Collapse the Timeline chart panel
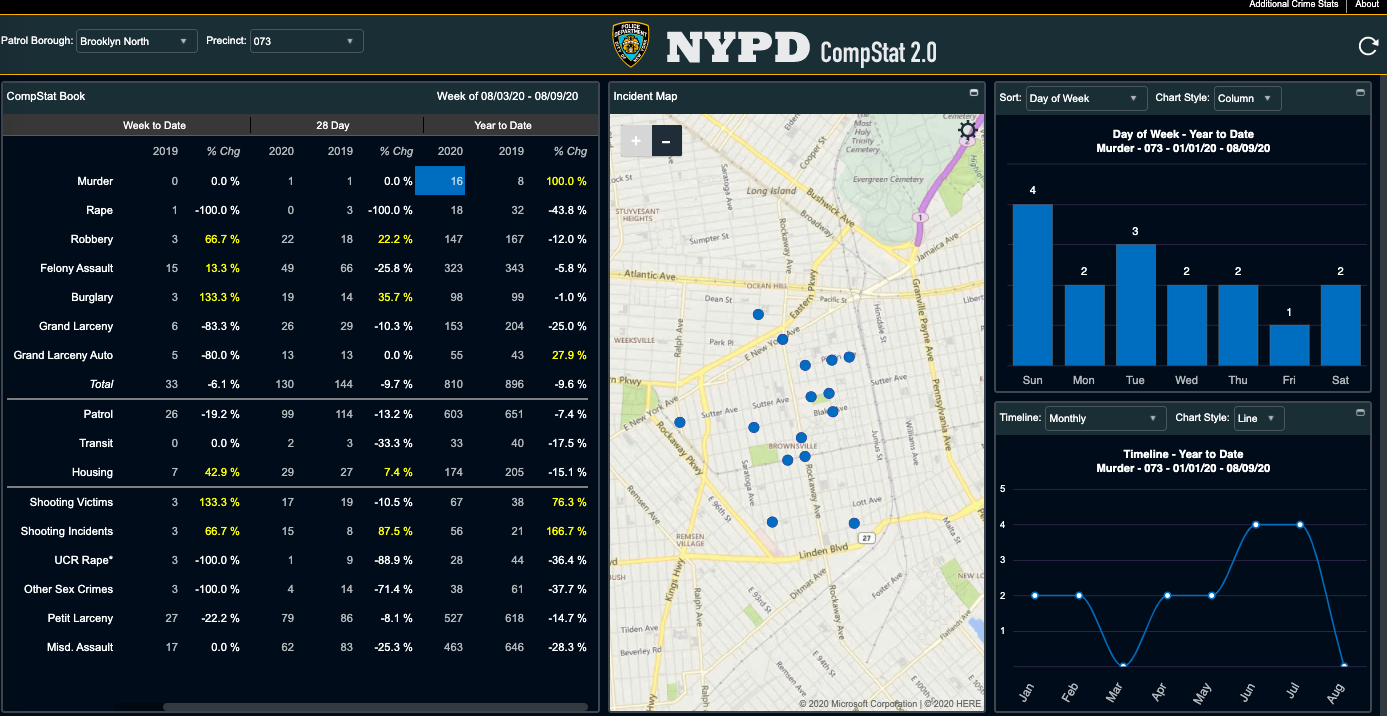The height and width of the screenshot is (716, 1387). click(1360, 413)
